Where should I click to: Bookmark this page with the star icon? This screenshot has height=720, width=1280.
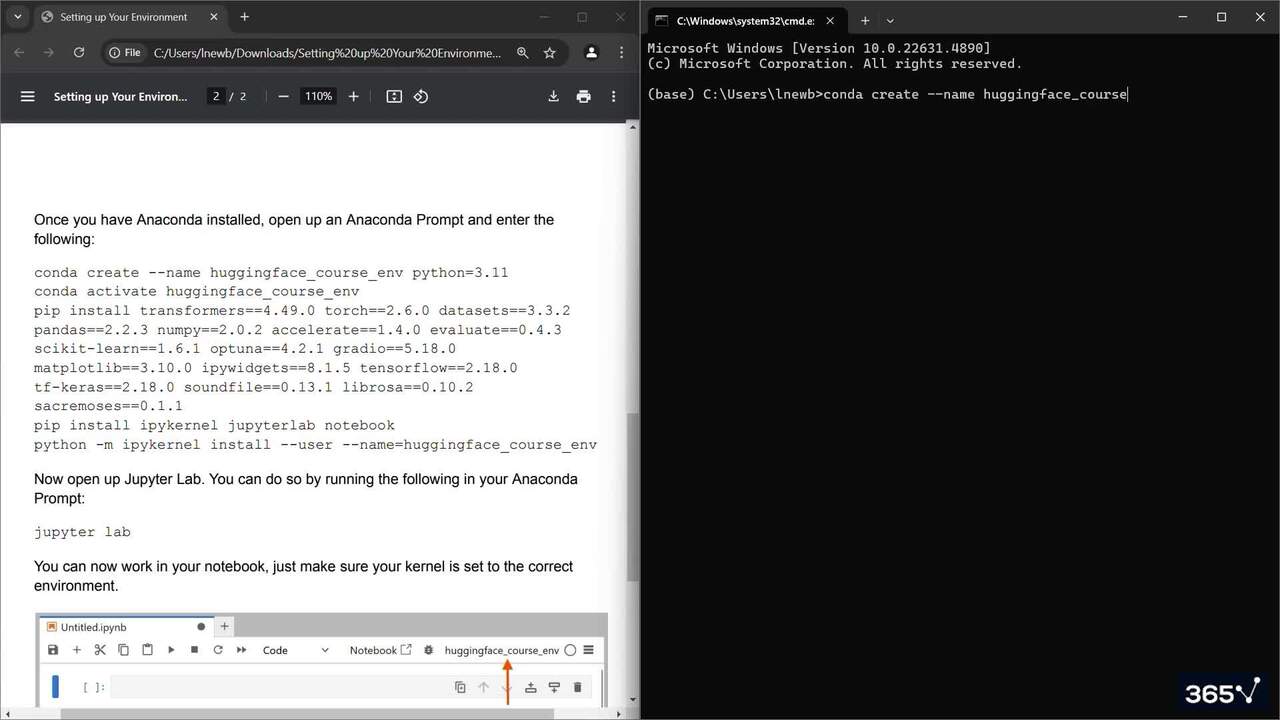(549, 52)
